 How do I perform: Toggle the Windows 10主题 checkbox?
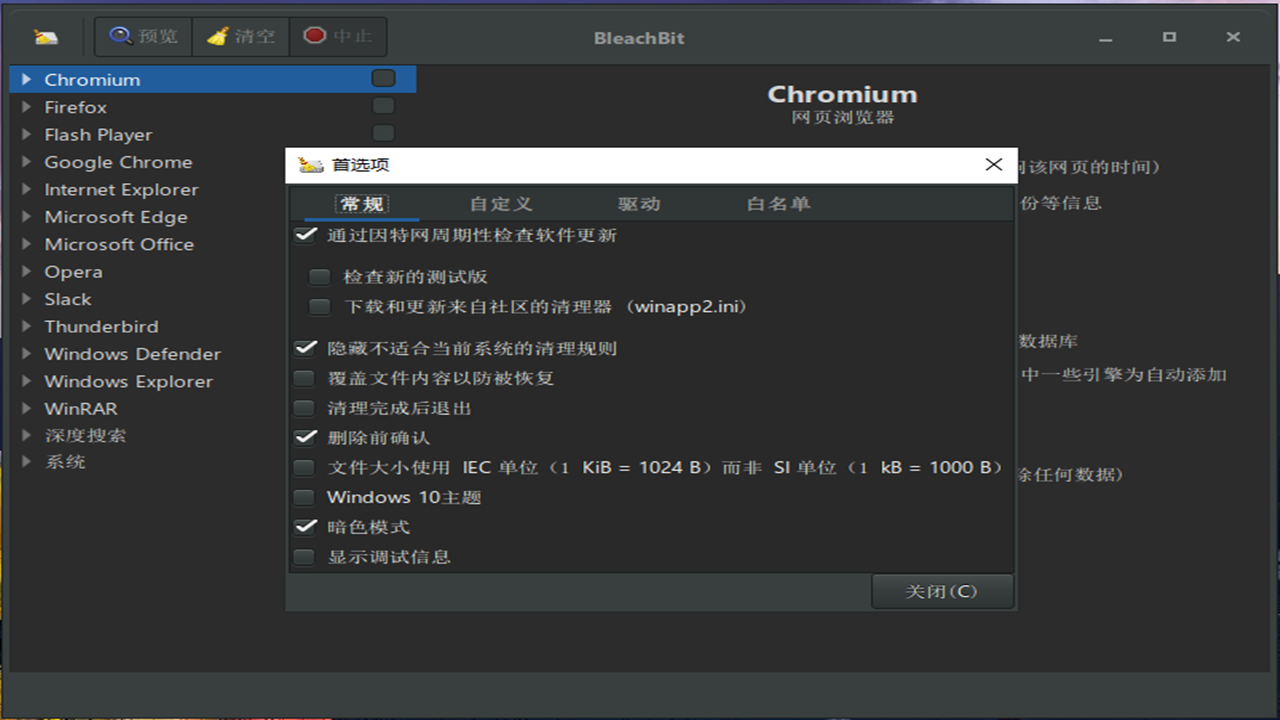[x=304, y=497]
